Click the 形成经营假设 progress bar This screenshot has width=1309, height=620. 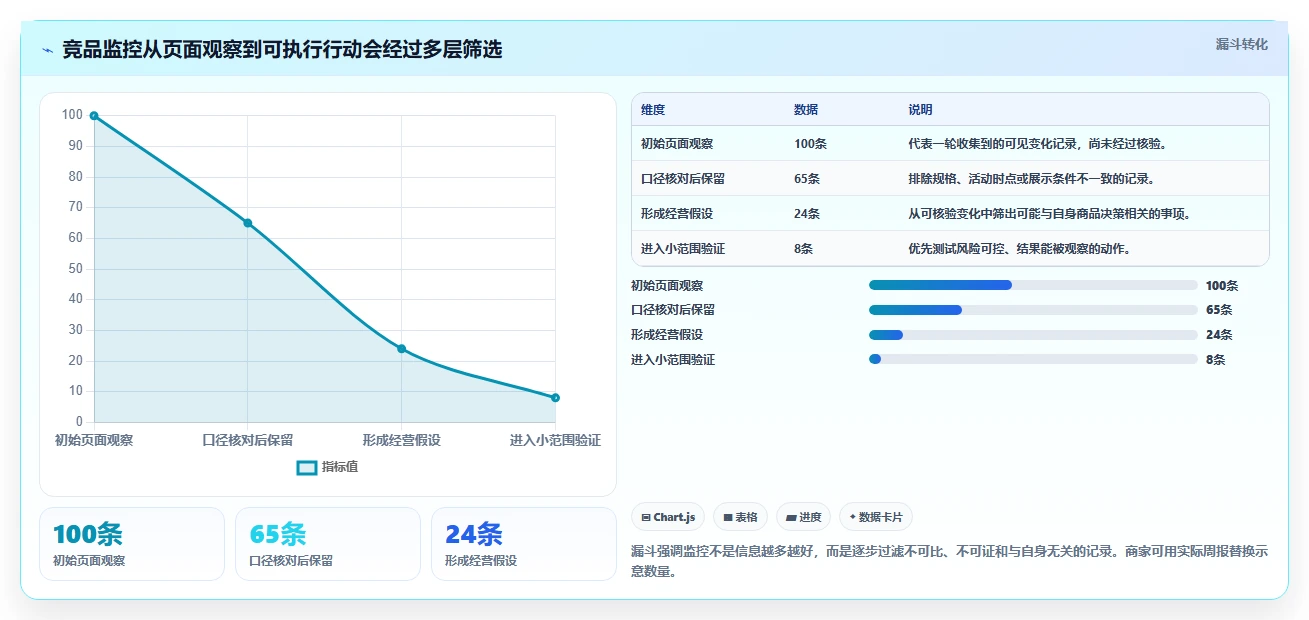point(1033,335)
